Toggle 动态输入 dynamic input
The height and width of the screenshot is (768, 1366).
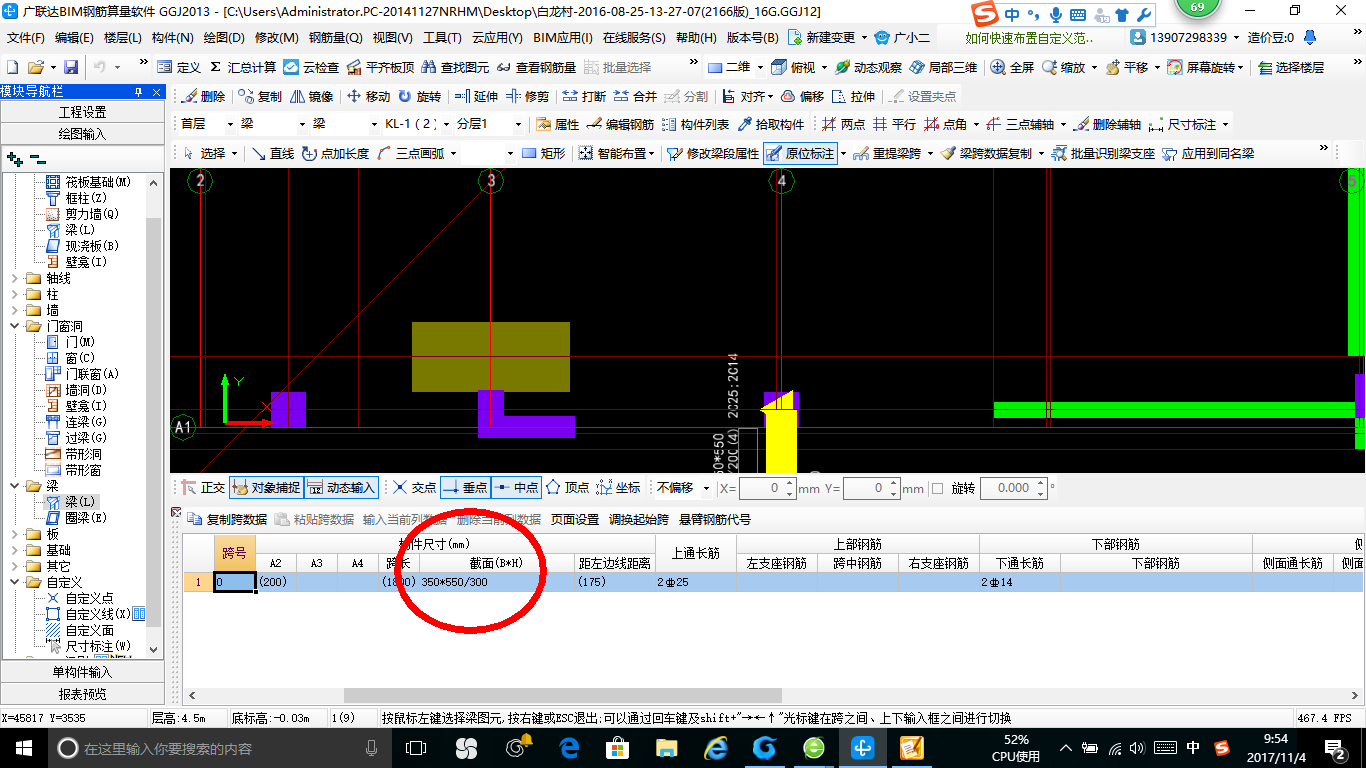[342, 488]
